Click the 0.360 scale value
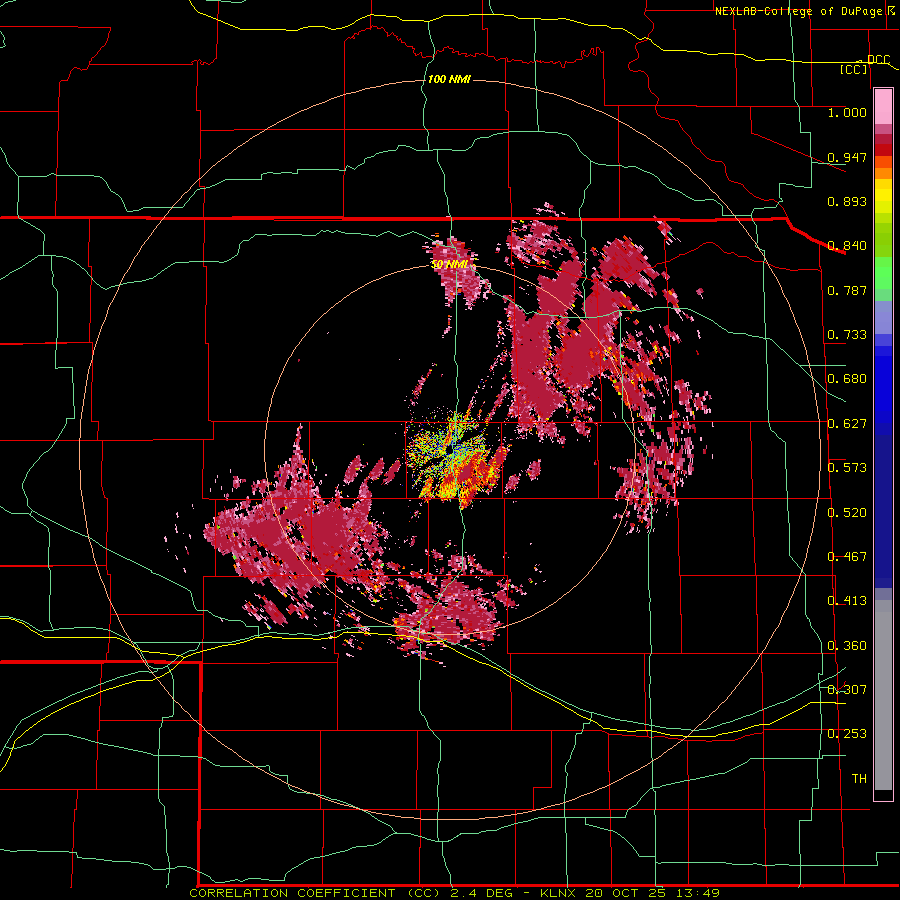900x900 pixels. pyautogui.click(x=847, y=646)
